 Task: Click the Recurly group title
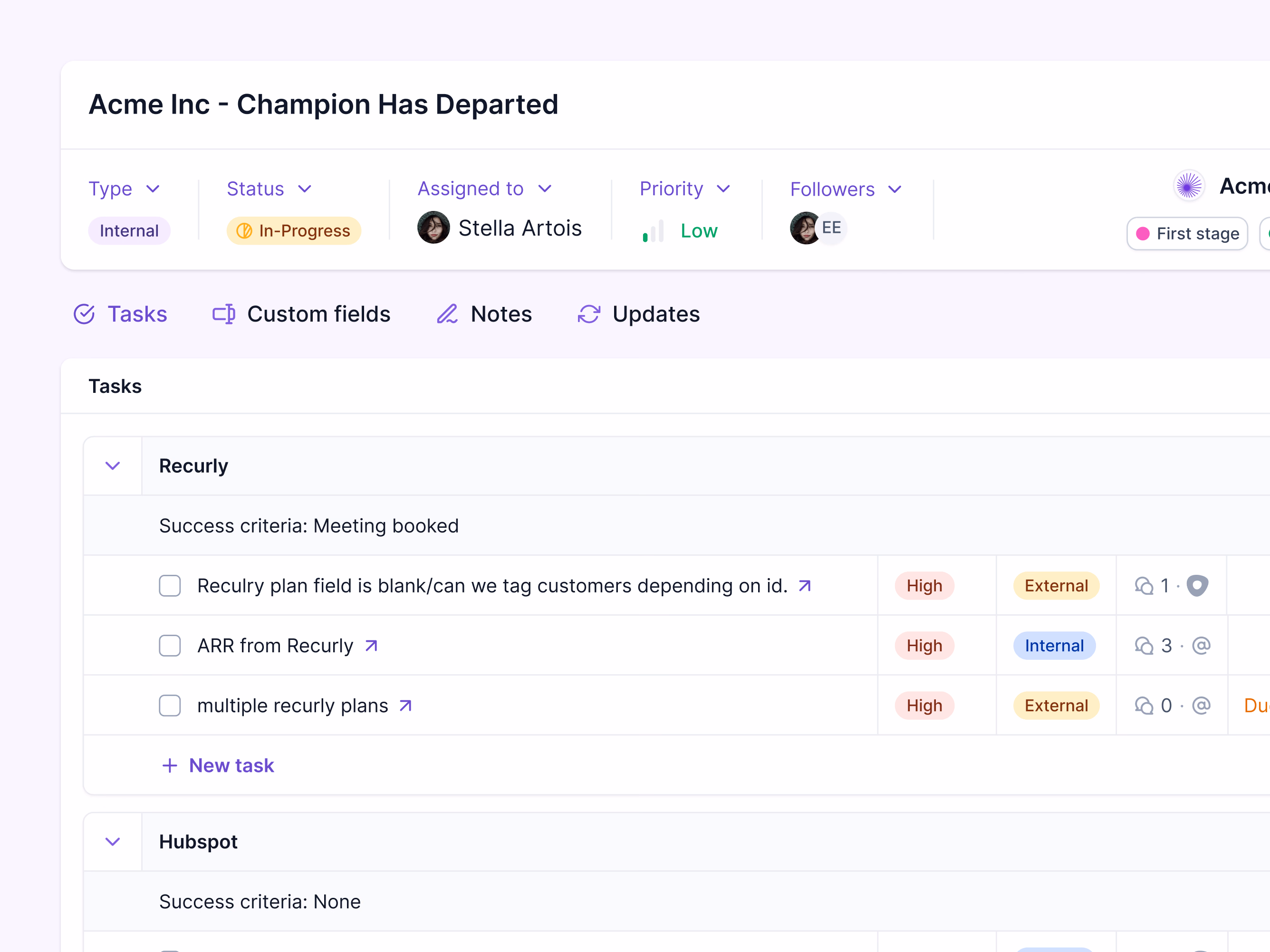(193, 466)
